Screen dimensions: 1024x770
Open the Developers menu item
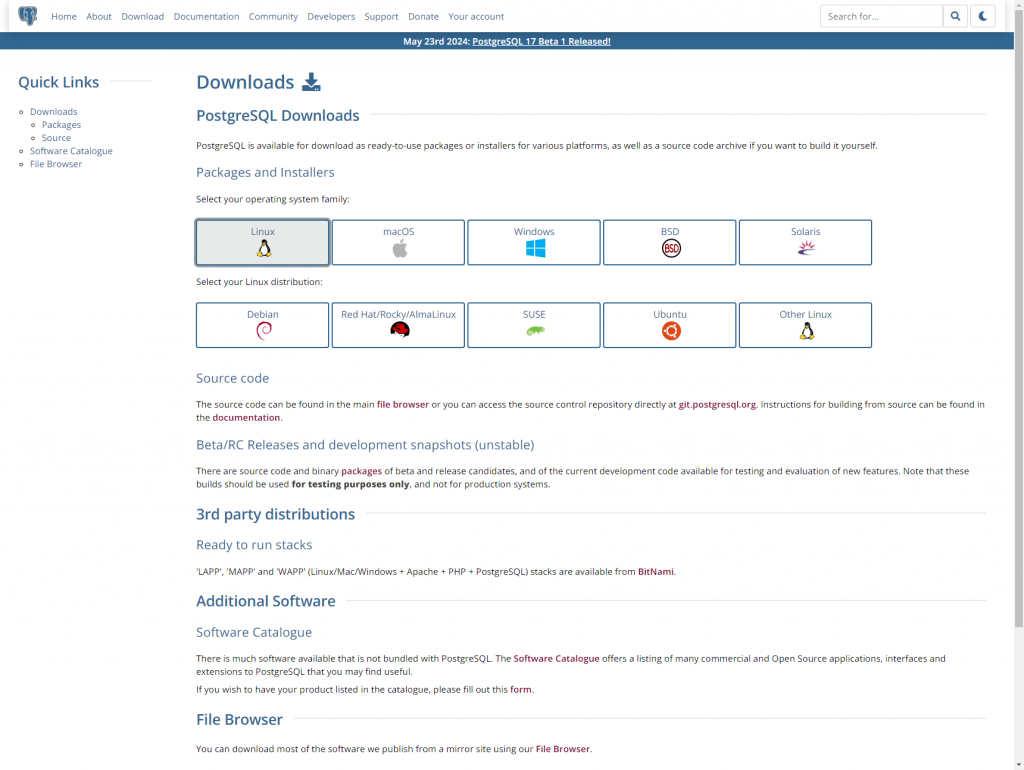(x=331, y=16)
